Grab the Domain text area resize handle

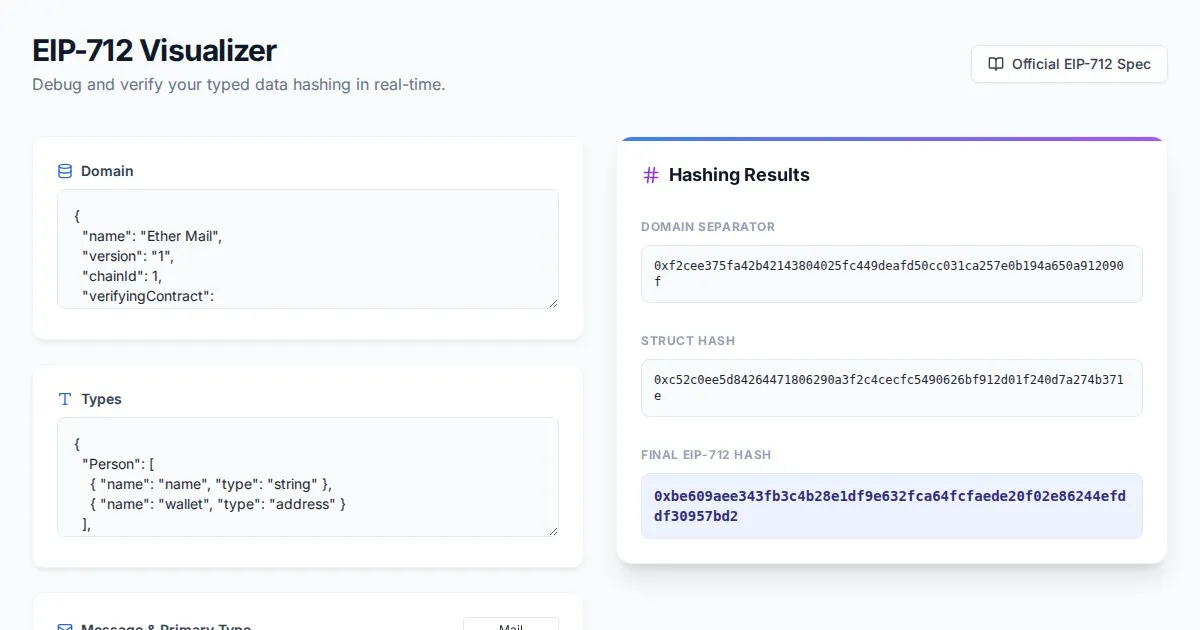coord(552,302)
